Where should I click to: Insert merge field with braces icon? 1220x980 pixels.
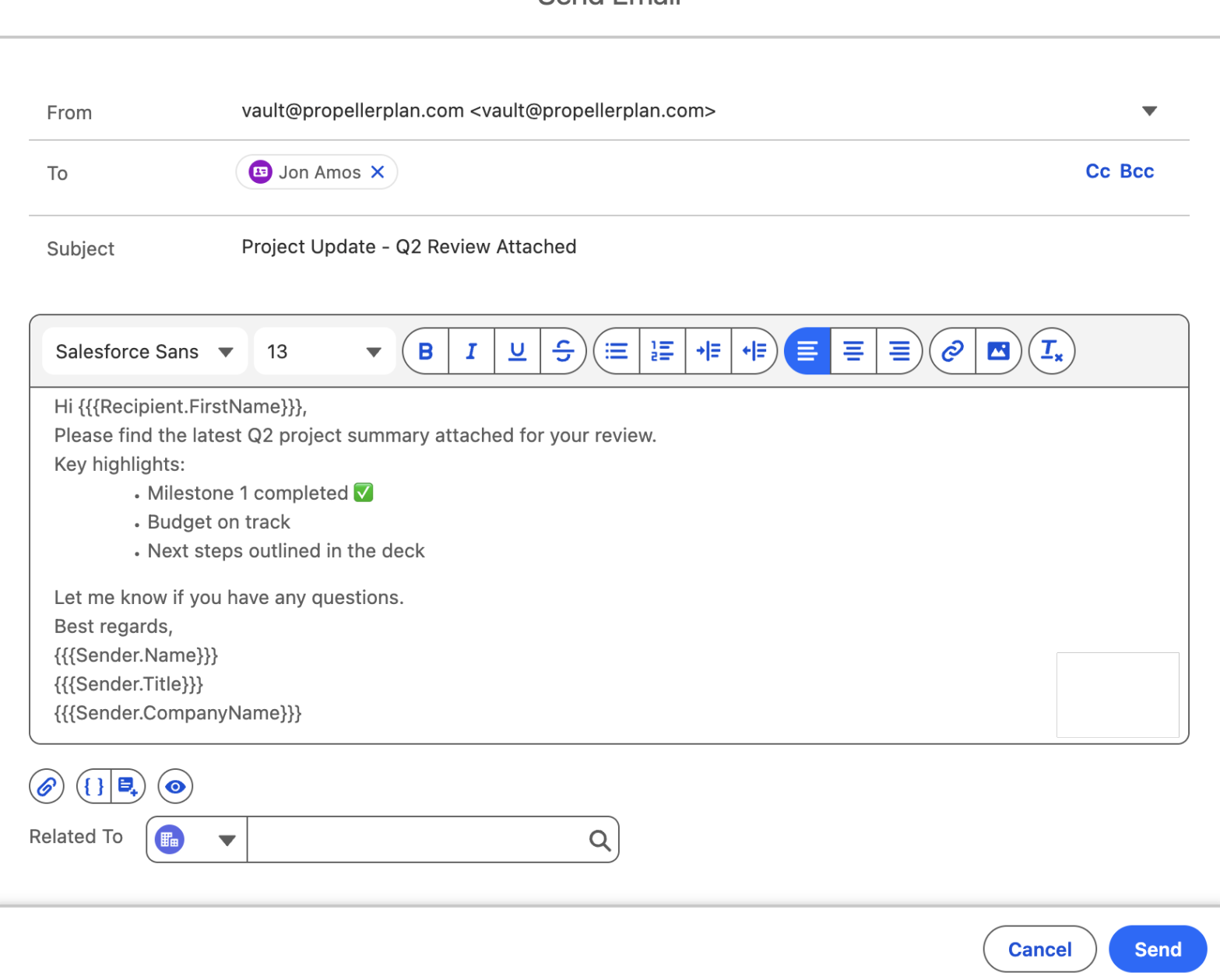(94, 786)
